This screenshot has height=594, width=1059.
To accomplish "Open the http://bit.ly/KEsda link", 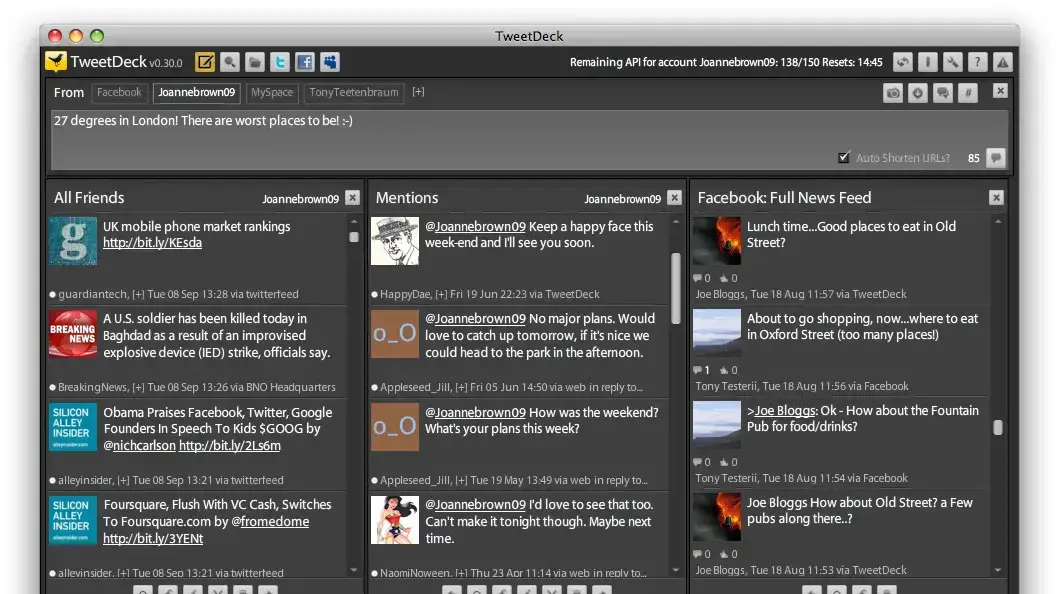I will pyautogui.click(x=152, y=243).
